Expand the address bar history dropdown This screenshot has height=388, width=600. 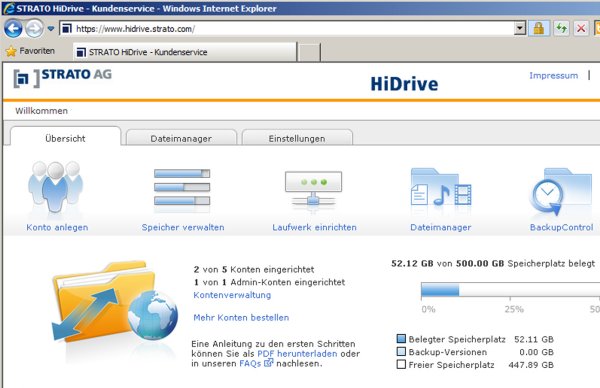(x=520, y=28)
